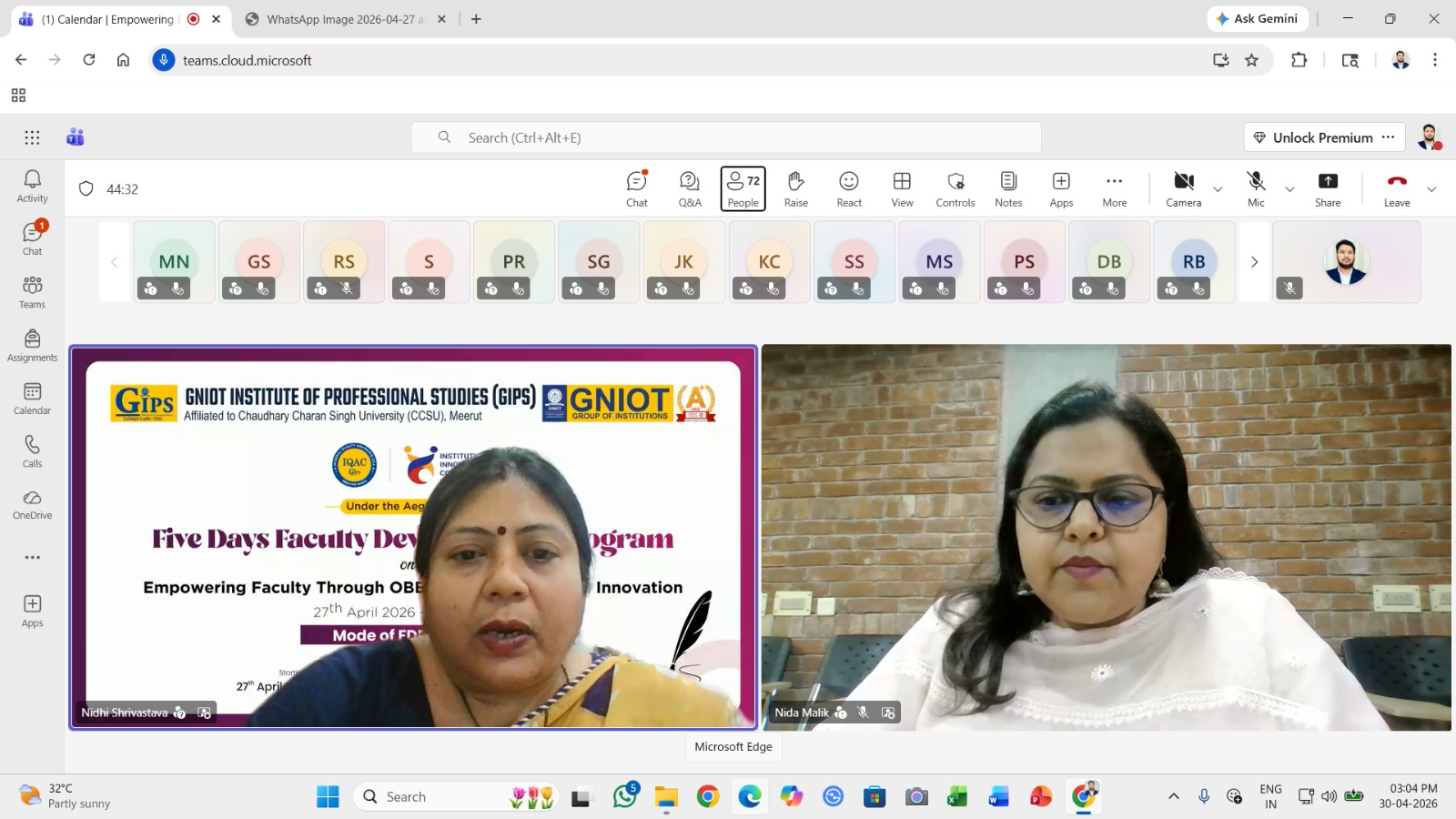Viewport: 1456px width, 819px height.
Task: Switch to the WhatsApp Image browser tab
Action: pyautogui.click(x=345, y=19)
